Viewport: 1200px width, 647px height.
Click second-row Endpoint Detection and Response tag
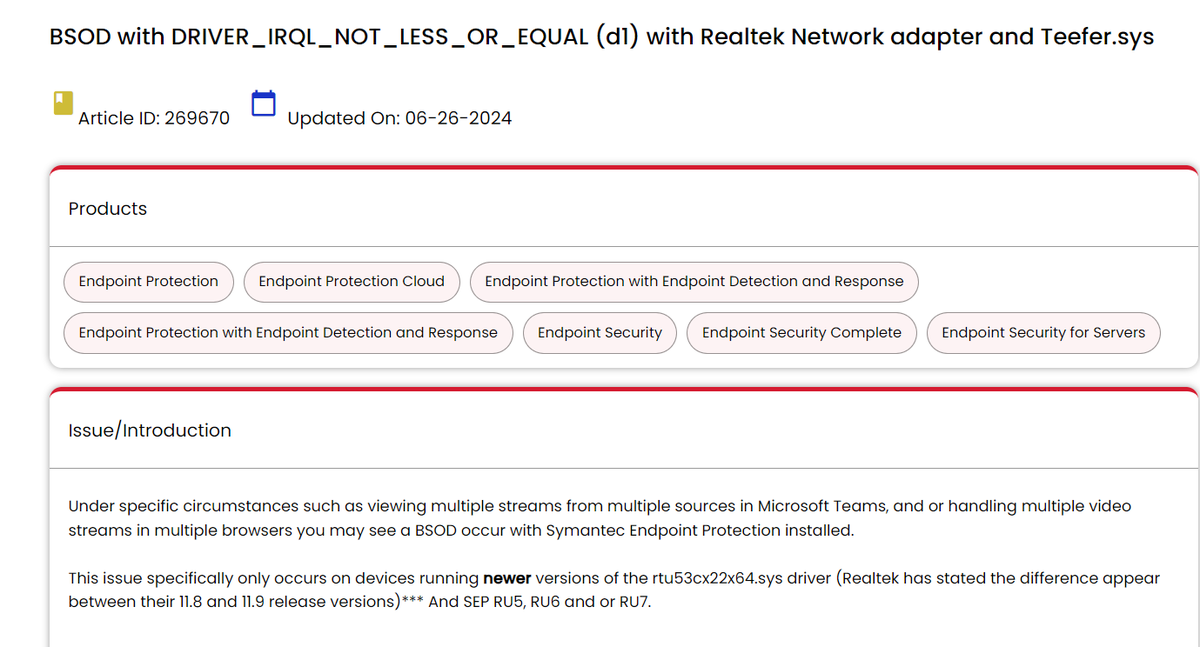[288, 333]
